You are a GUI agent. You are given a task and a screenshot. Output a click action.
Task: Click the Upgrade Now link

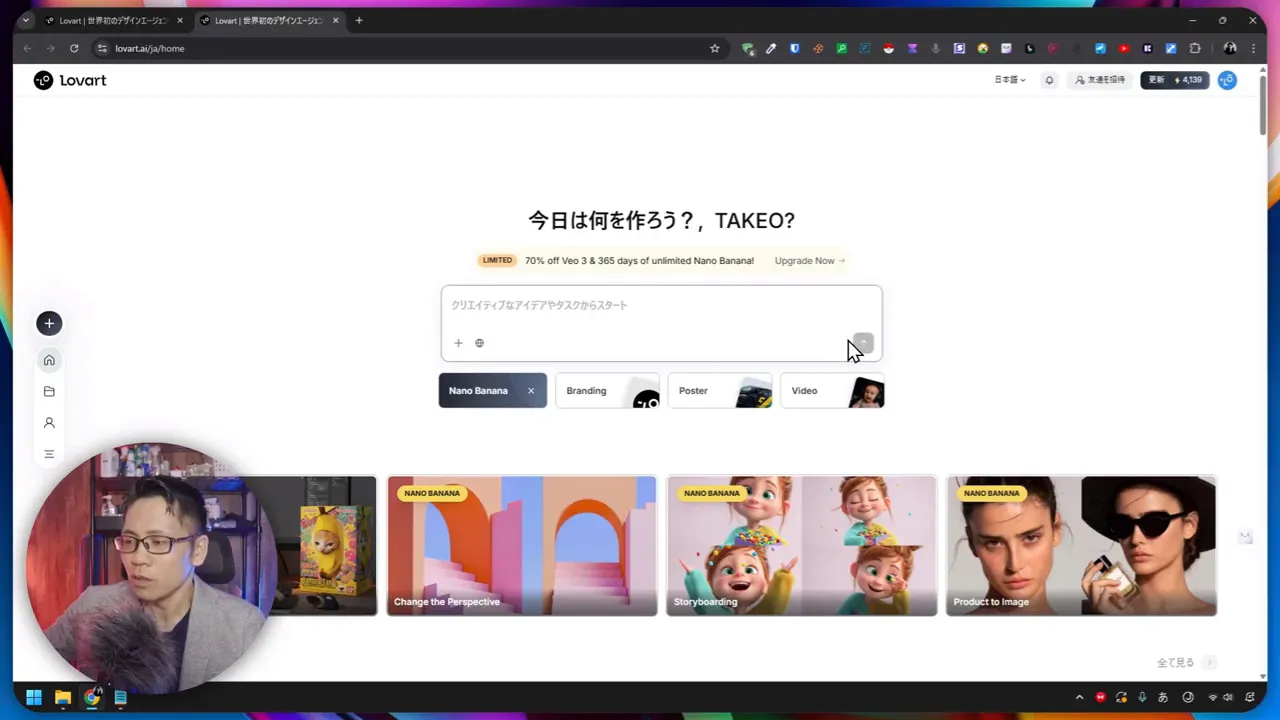(810, 261)
